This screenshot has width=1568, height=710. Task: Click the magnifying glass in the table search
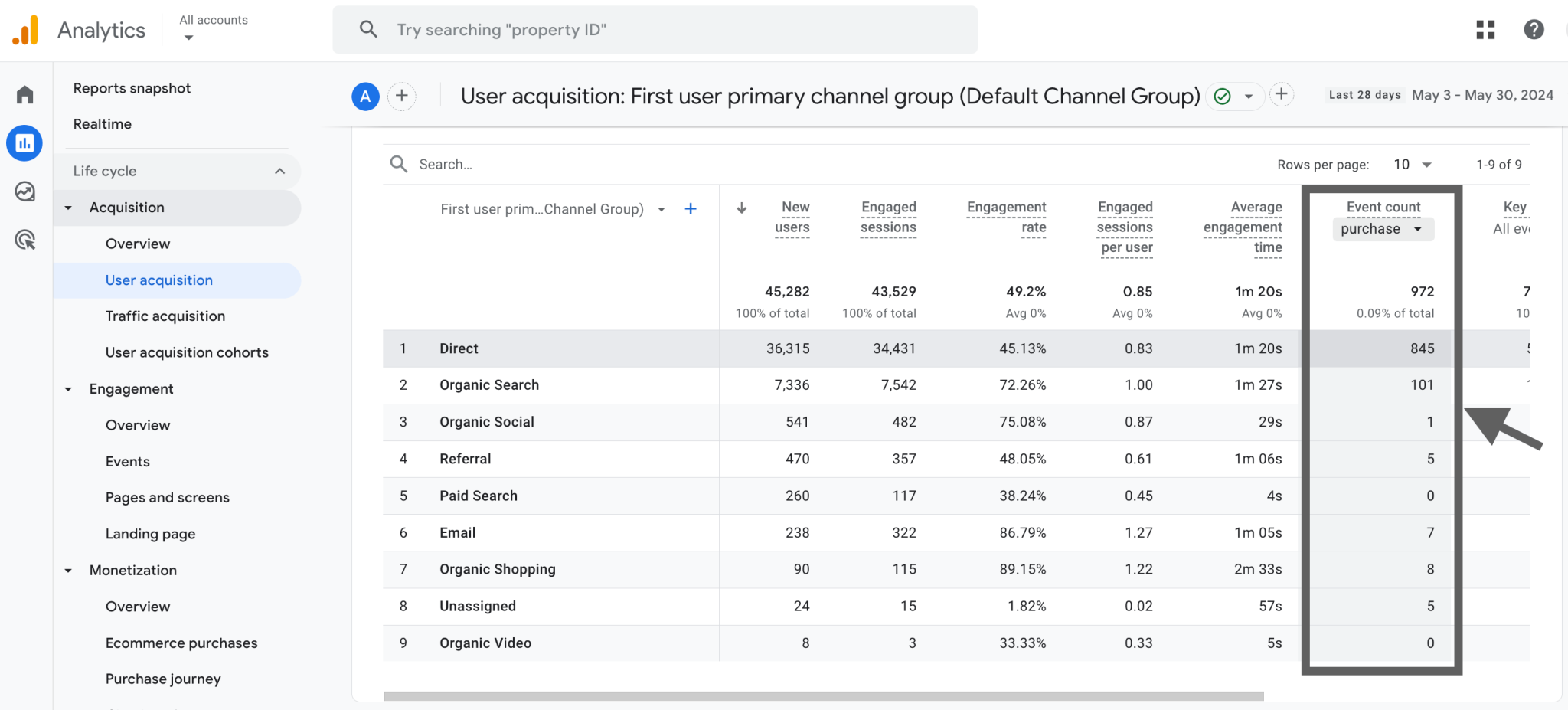pyautogui.click(x=398, y=163)
